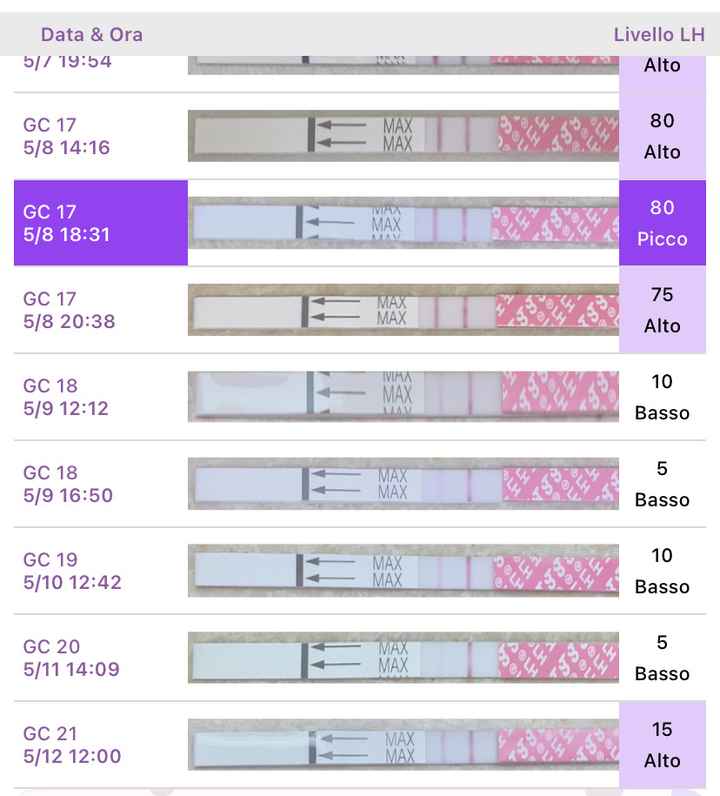View the test strip image from 5/11 14:09

coord(403,658)
